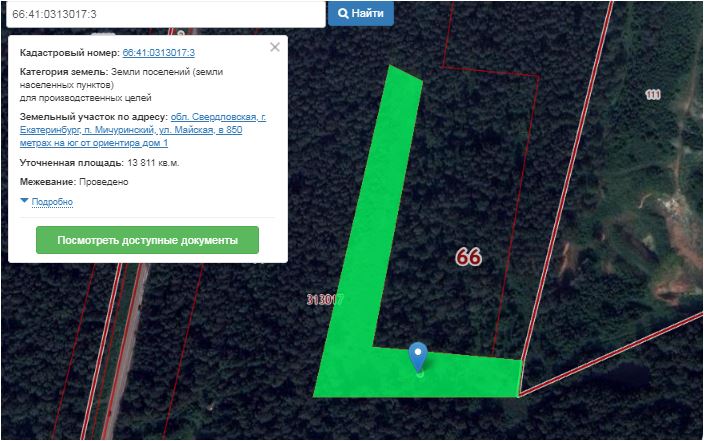Click the blue location pin marker
704x441 pixels.
[418, 357]
